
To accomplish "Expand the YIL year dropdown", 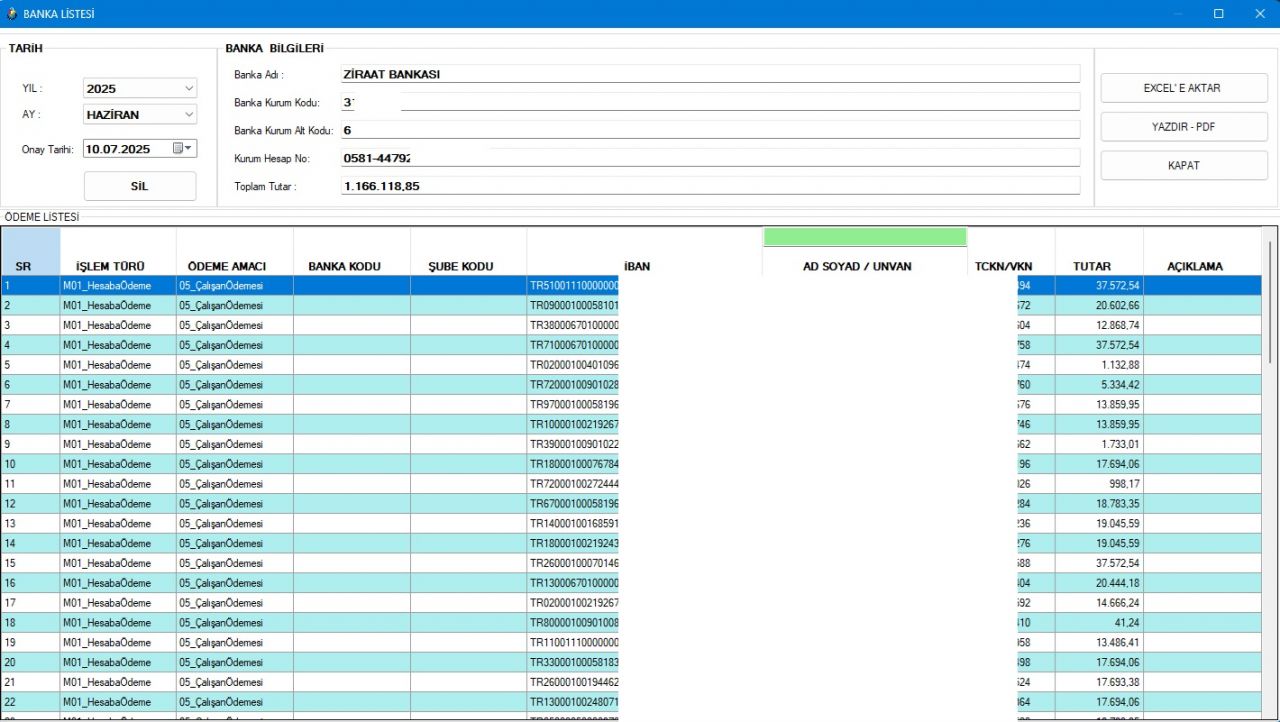I will (x=189, y=88).
